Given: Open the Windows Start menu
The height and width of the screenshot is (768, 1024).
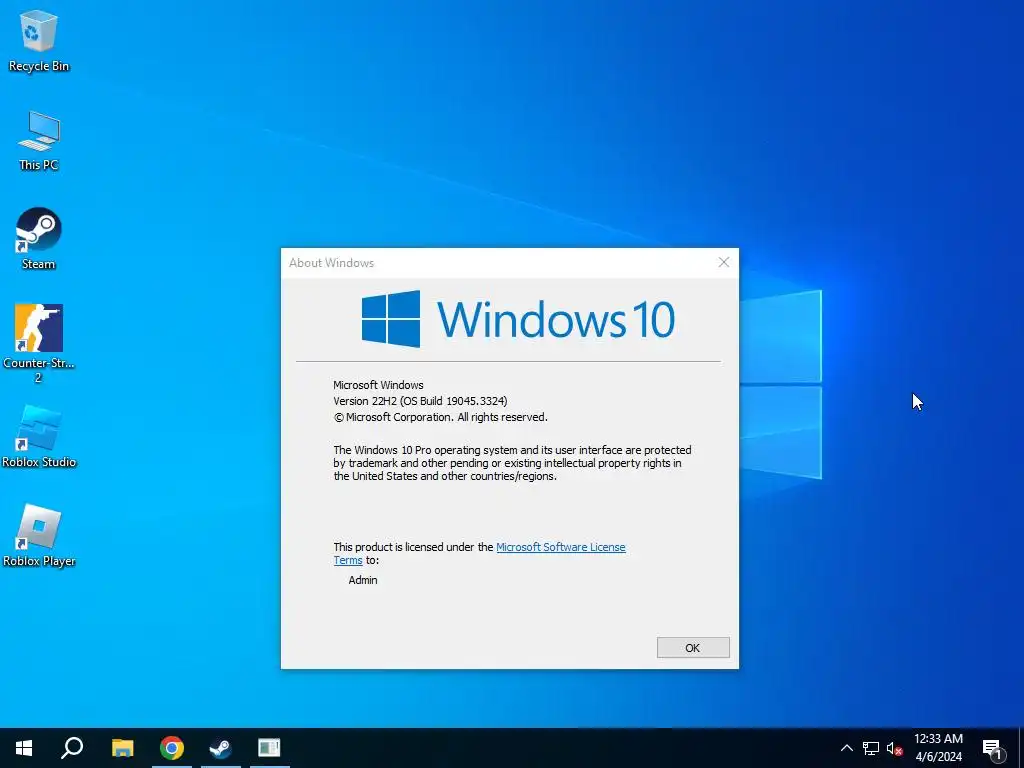Looking at the screenshot, I should click(x=24, y=748).
